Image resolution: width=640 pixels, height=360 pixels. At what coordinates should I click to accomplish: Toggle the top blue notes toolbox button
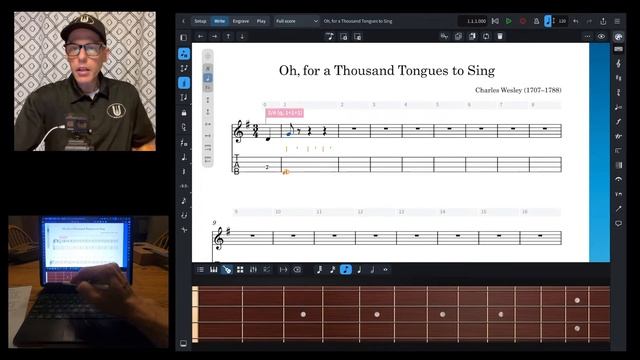(x=184, y=53)
